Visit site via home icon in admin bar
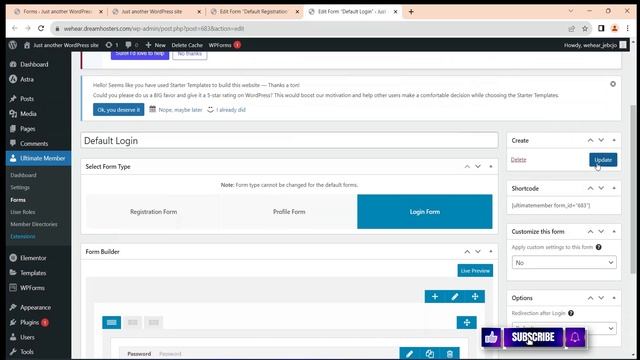640x360 pixels. tap(61, 45)
